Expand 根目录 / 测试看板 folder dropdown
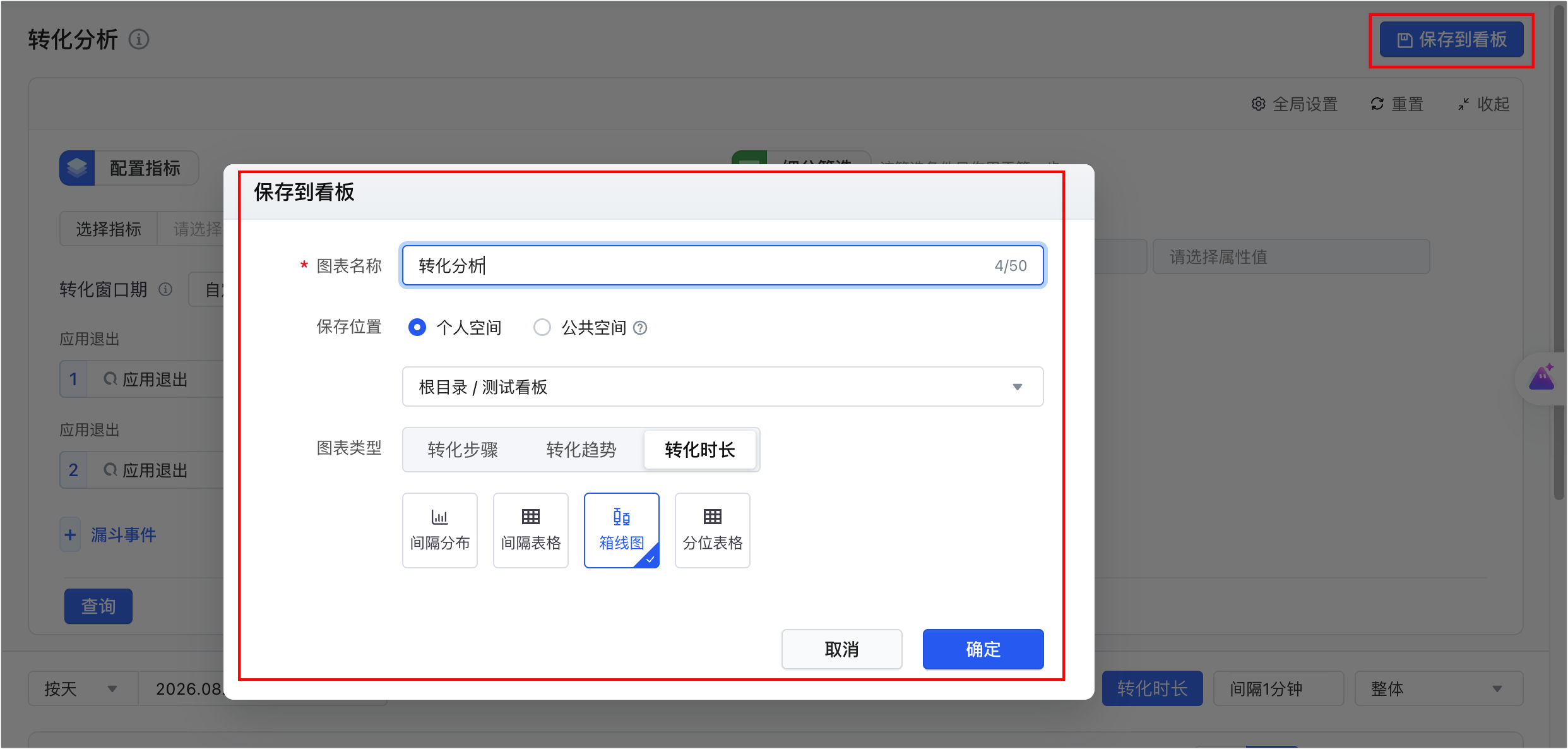This screenshot has height=749, width=1568. 723,386
